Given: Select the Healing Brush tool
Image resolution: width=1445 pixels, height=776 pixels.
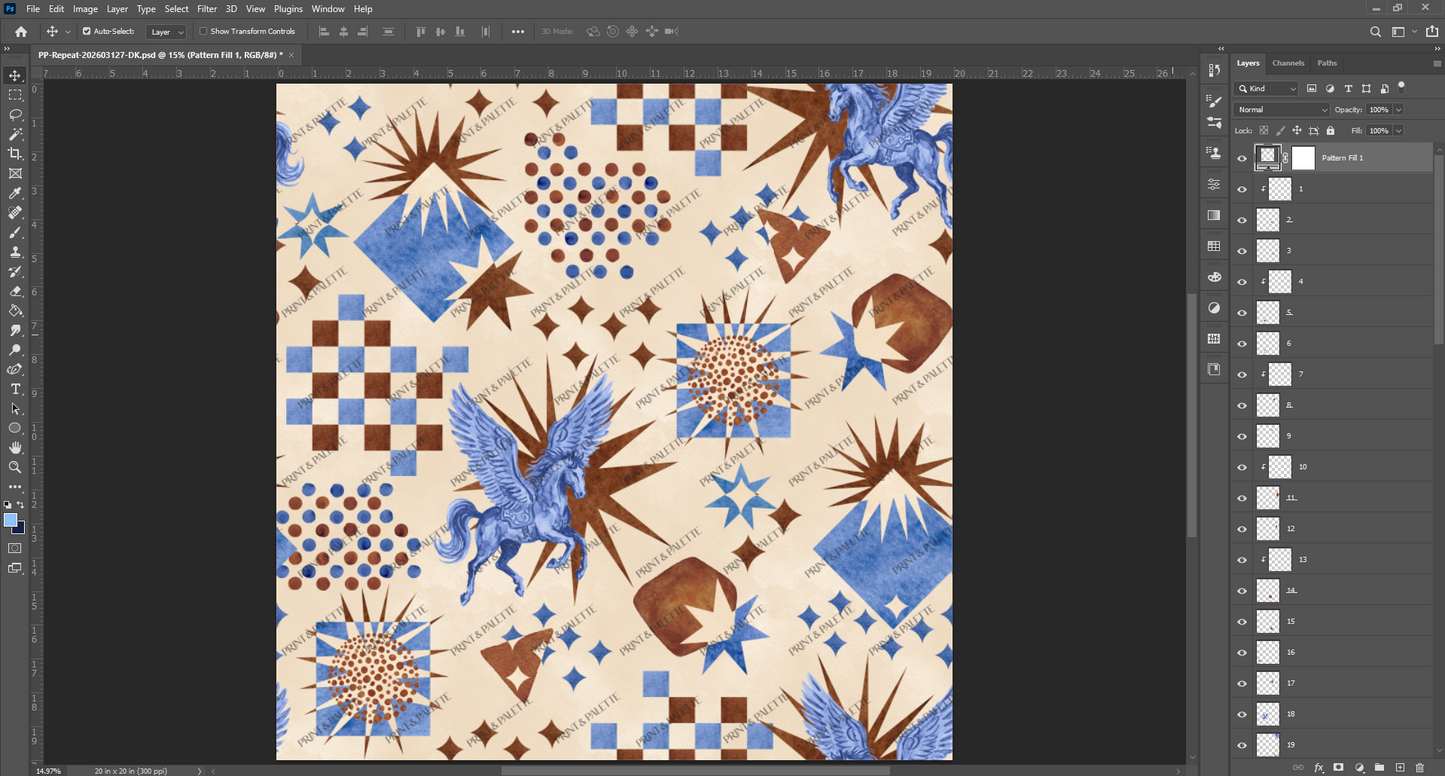Looking at the screenshot, I should click(15, 212).
